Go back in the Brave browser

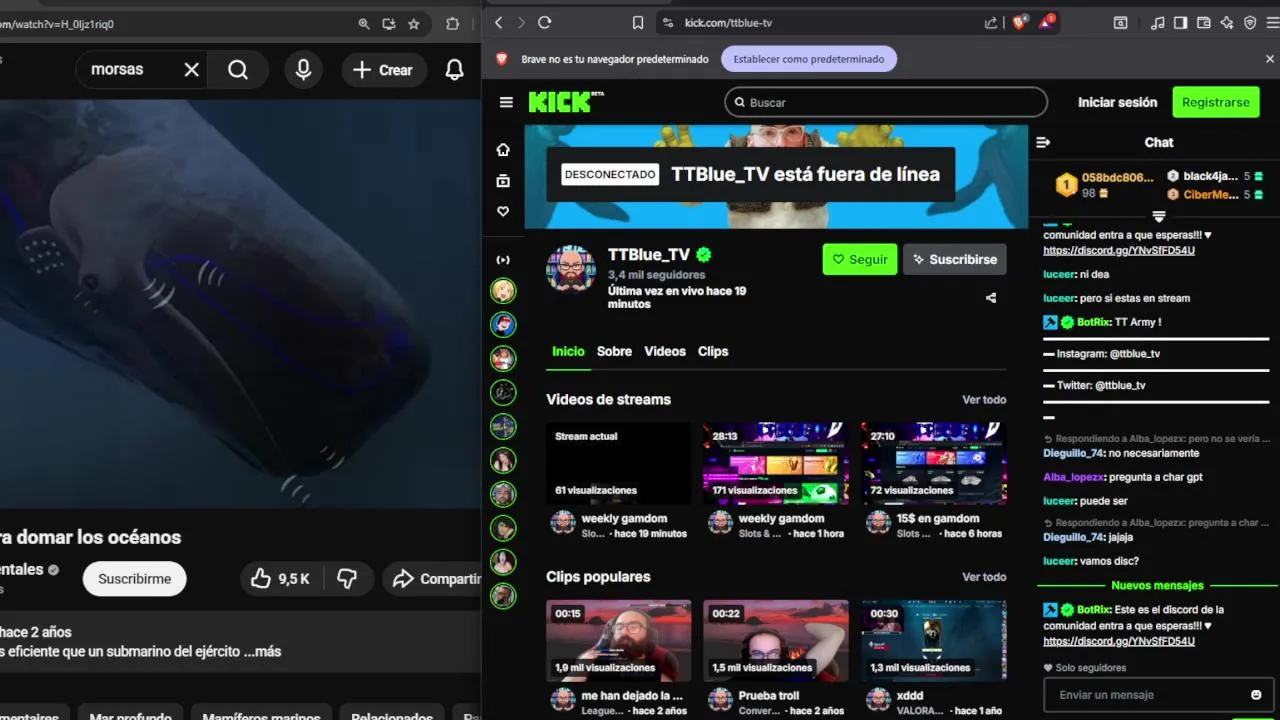499,23
